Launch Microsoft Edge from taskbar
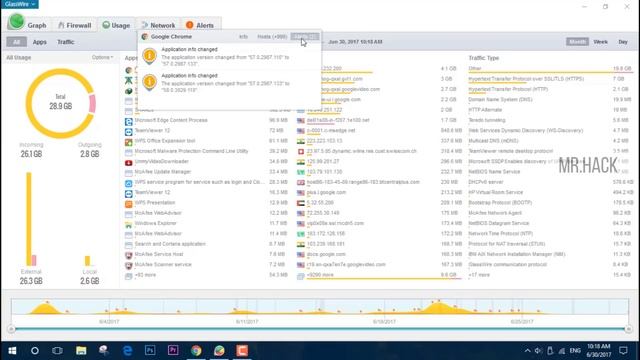 click(x=127, y=351)
